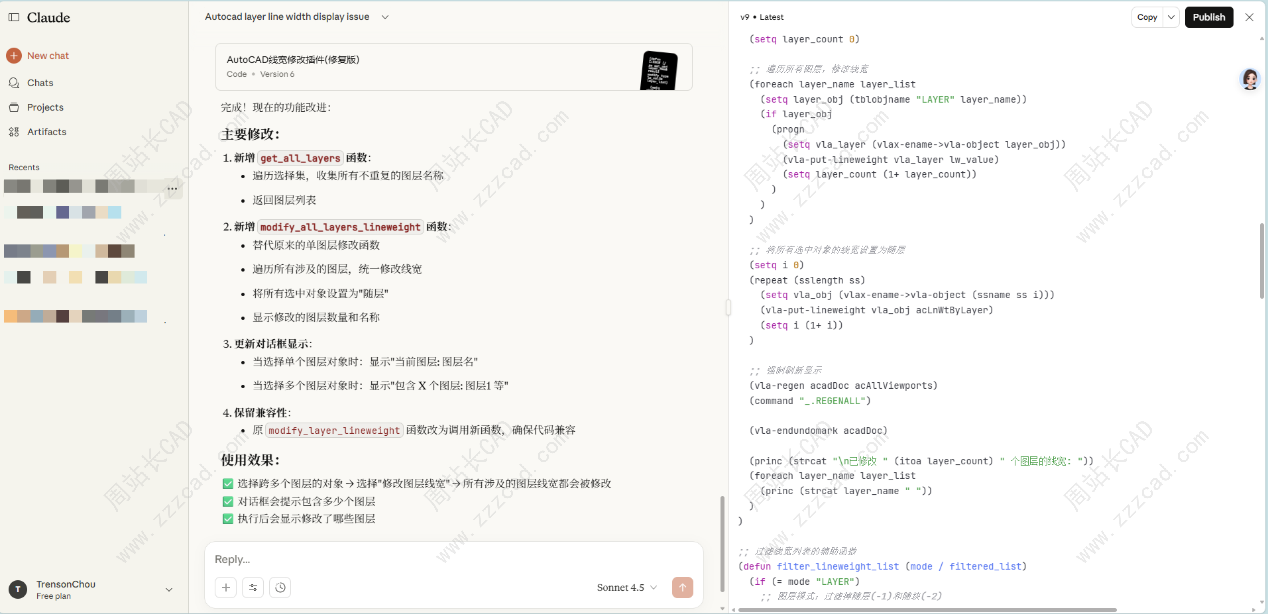Click the clock icon in reply box
This screenshot has width=1268, height=614.
click(280, 588)
